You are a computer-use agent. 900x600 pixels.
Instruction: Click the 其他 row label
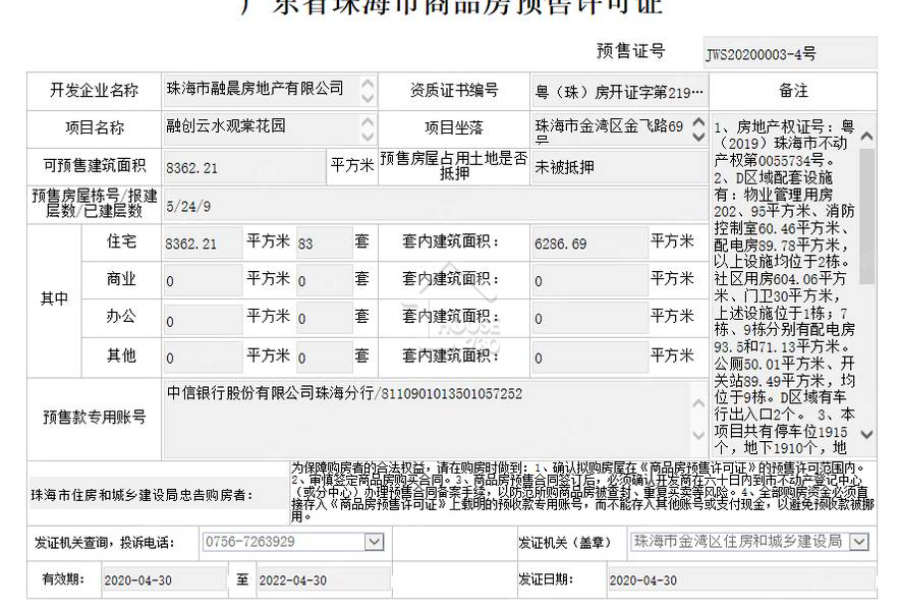tap(121, 355)
